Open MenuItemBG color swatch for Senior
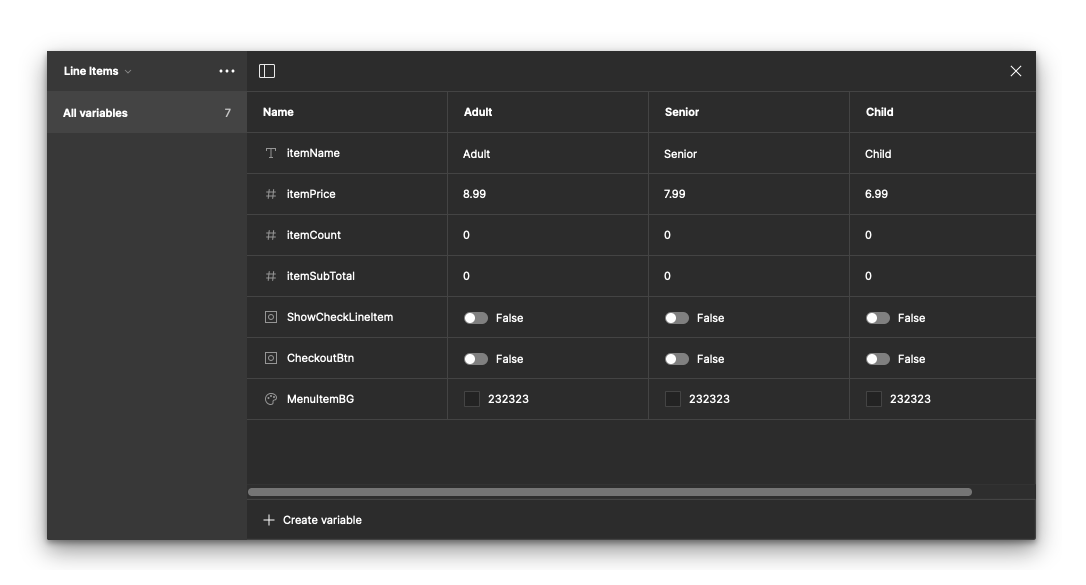Screen dimensions: 1086x585 [673, 399]
